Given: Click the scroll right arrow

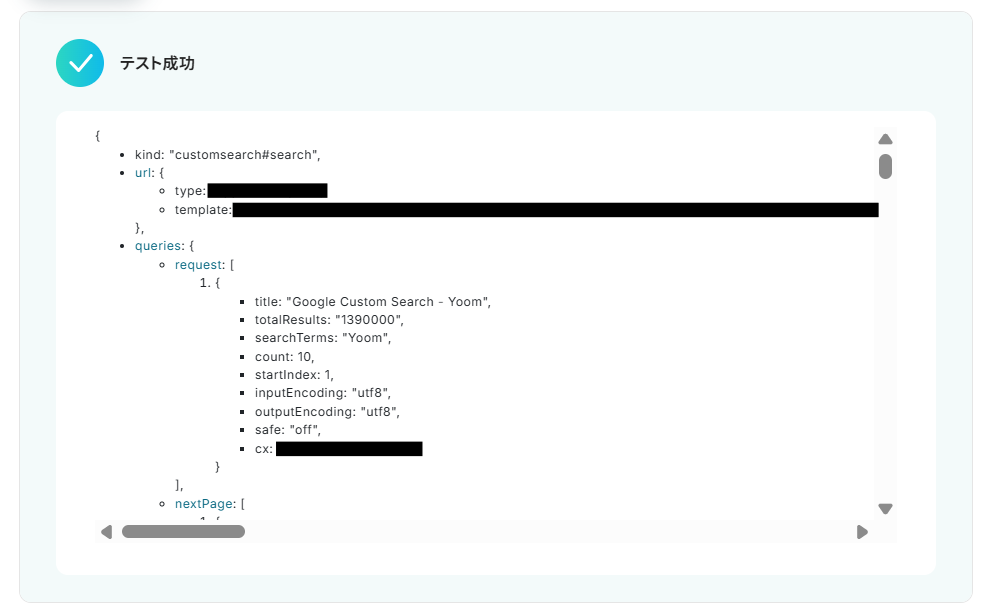Looking at the screenshot, I should coord(862,532).
